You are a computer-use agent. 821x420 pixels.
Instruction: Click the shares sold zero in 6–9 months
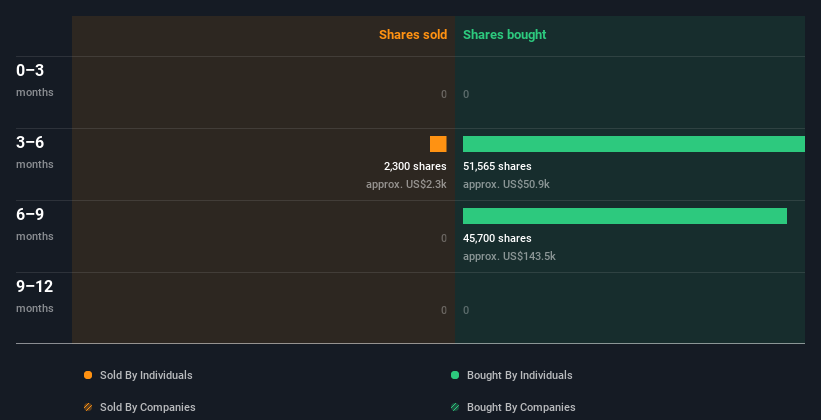coord(444,238)
